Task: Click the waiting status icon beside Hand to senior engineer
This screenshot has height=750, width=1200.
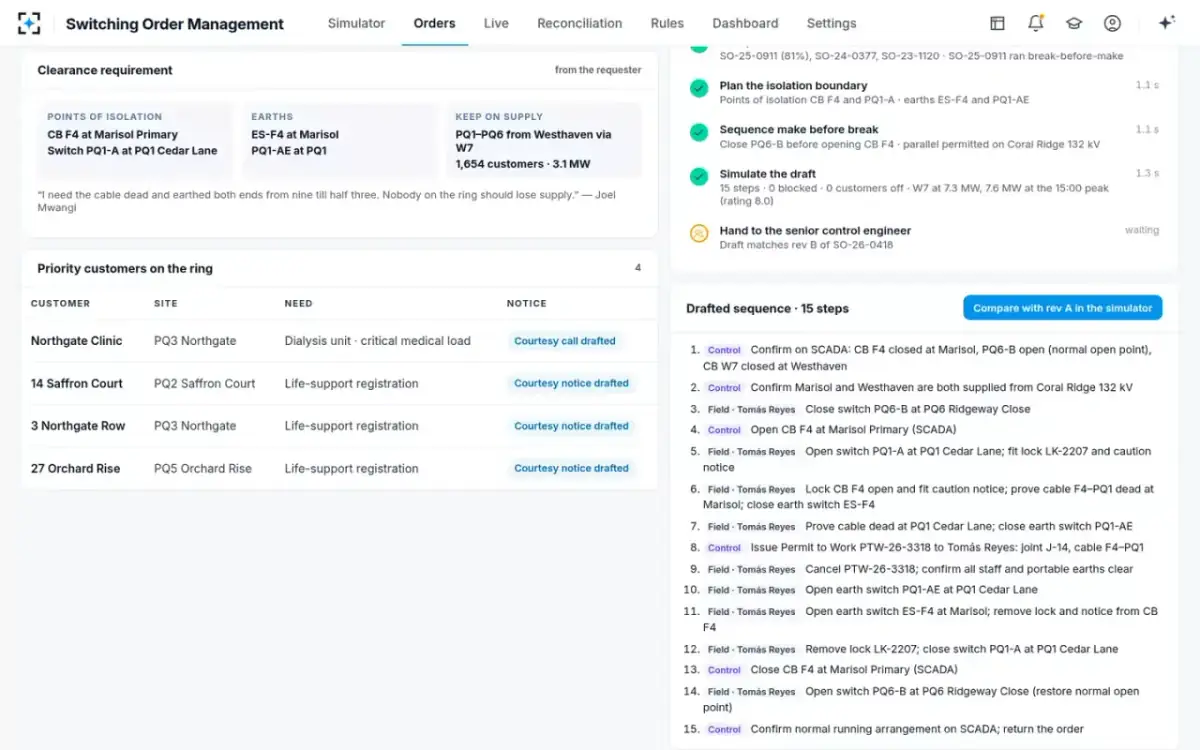Action: [699, 233]
